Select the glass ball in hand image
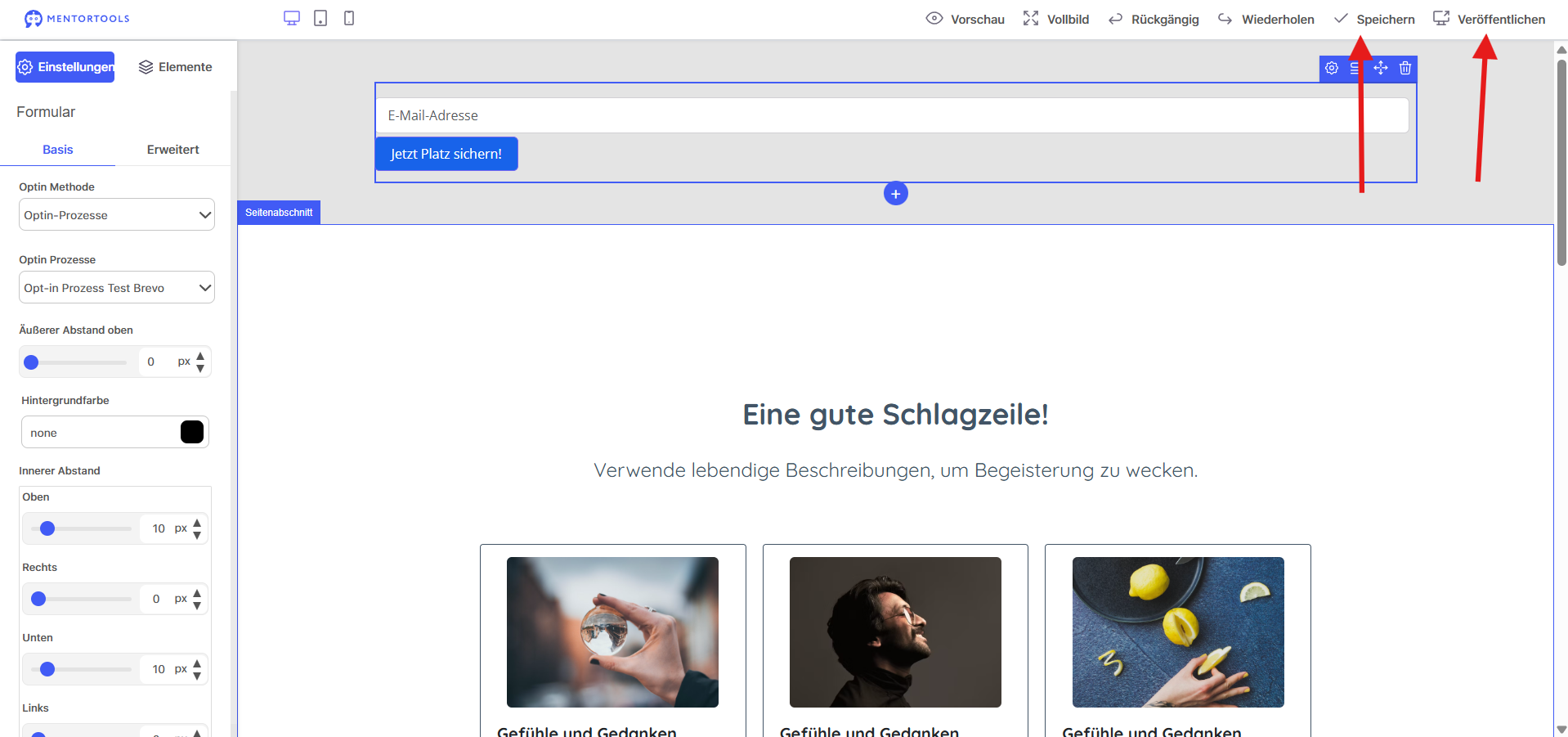Screen dimensions: 1568x737 pos(612,632)
